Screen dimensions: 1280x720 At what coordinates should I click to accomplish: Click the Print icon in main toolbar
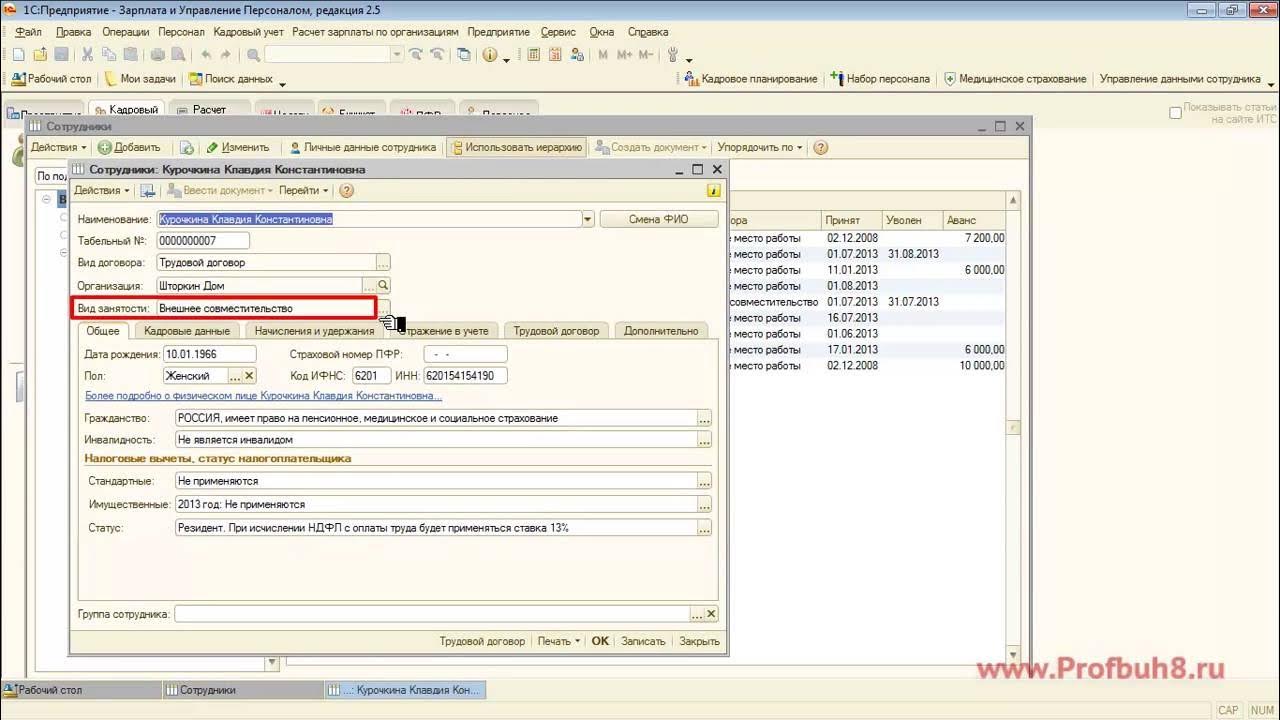156,55
